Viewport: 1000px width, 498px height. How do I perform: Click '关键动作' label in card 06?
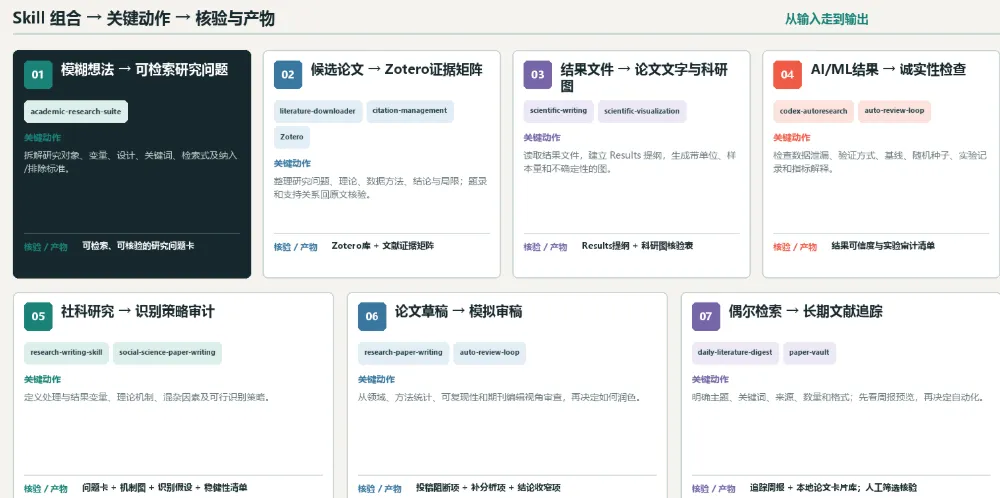coord(376,379)
